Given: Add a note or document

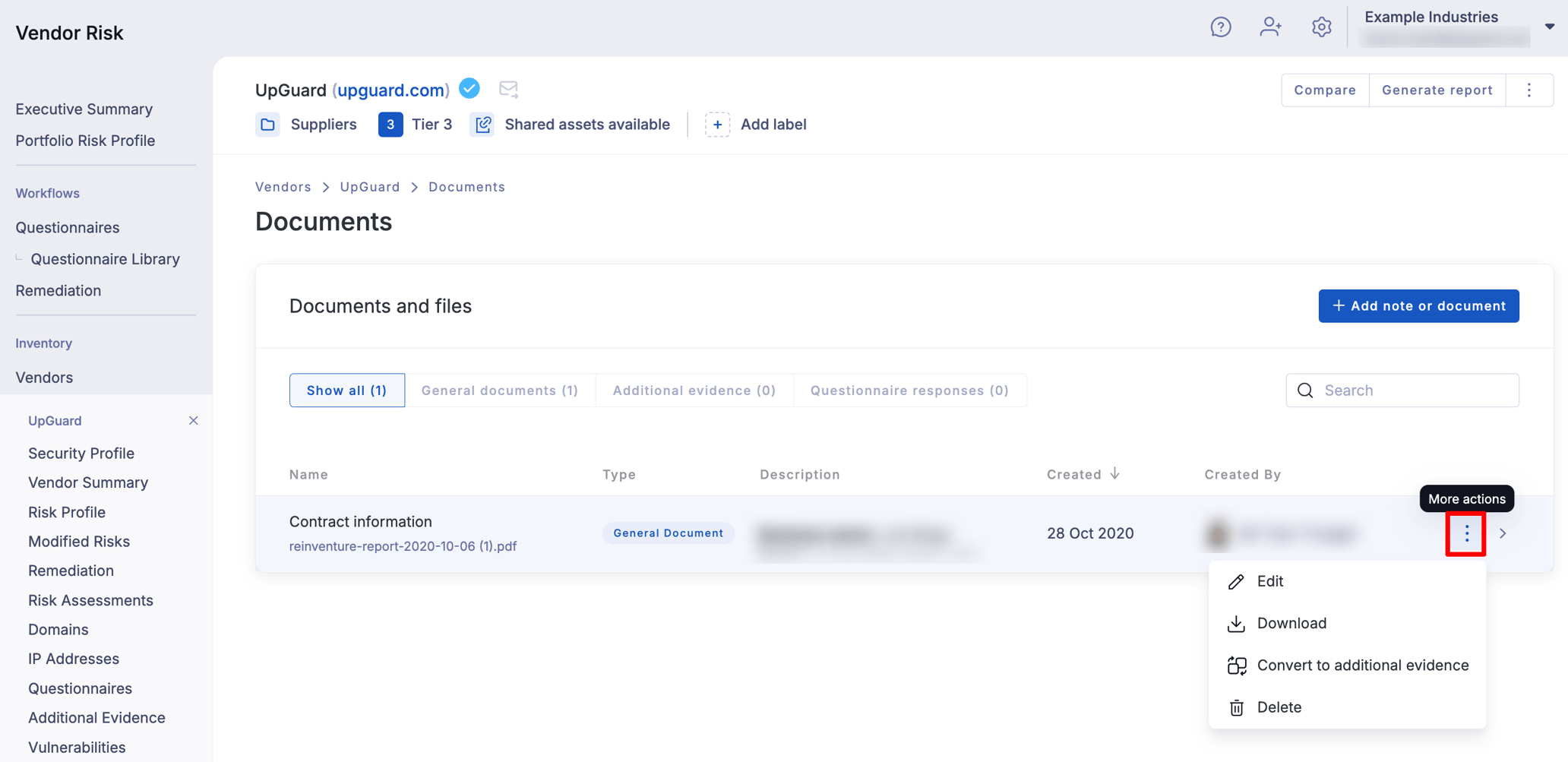Looking at the screenshot, I should [1418, 305].
